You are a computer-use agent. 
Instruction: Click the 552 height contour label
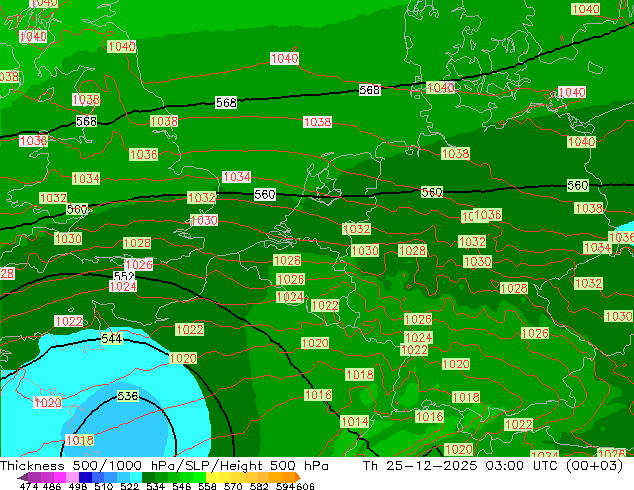(123, 277)
